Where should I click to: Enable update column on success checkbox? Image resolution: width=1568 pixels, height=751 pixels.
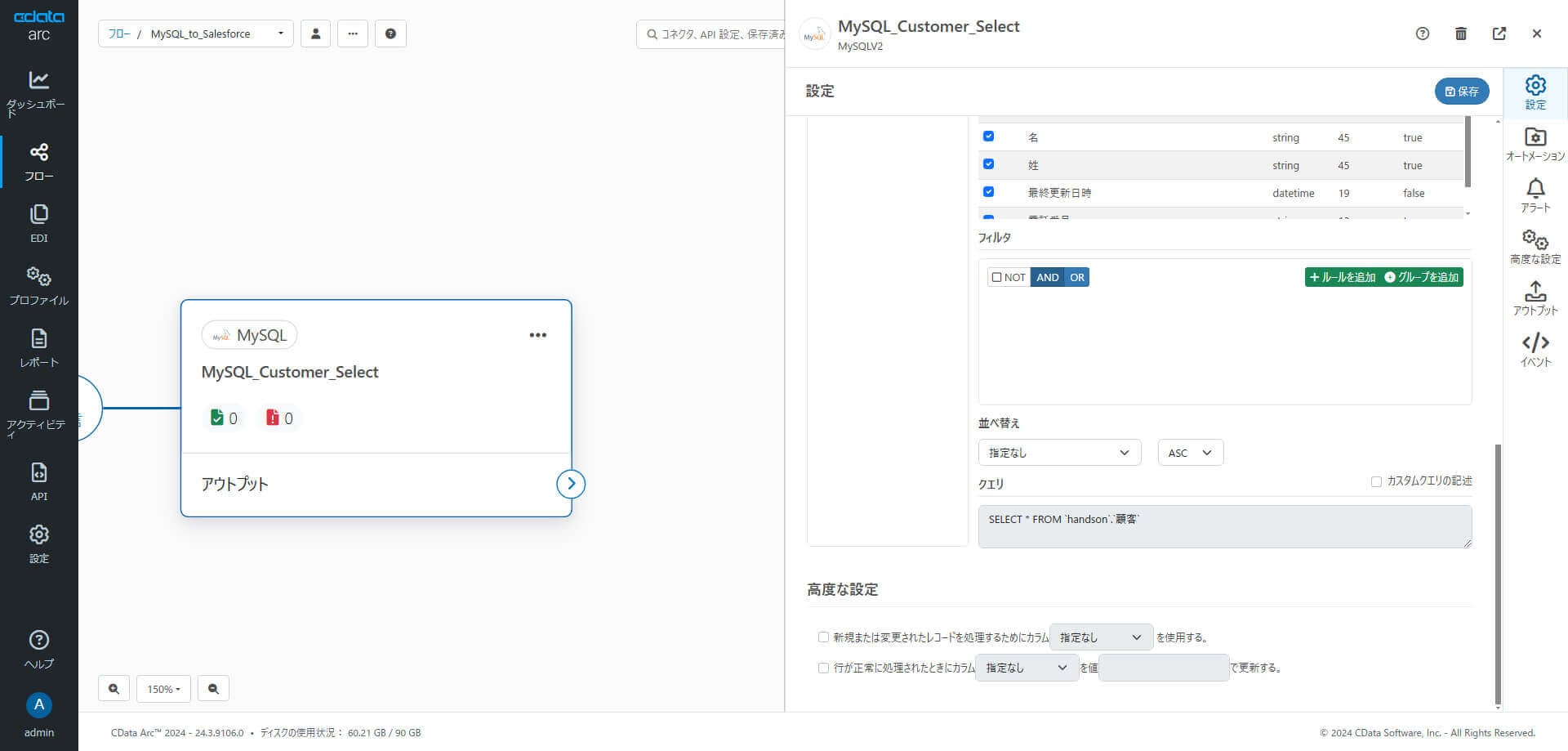click(x=823, y=668)
